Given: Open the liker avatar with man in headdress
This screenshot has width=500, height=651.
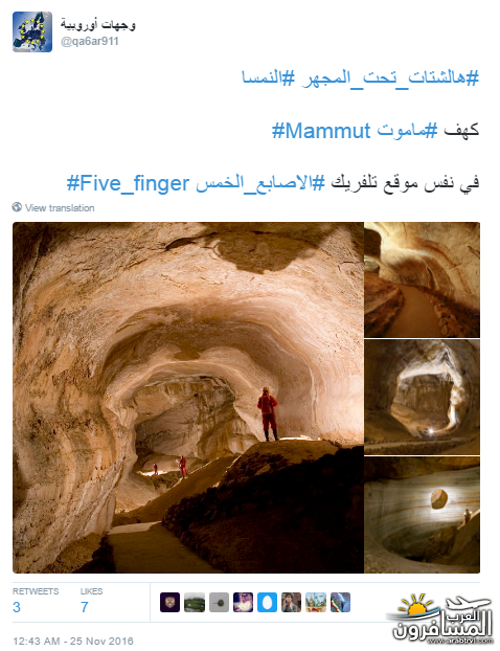Looking at the screenshot, I should click(243, 602).
